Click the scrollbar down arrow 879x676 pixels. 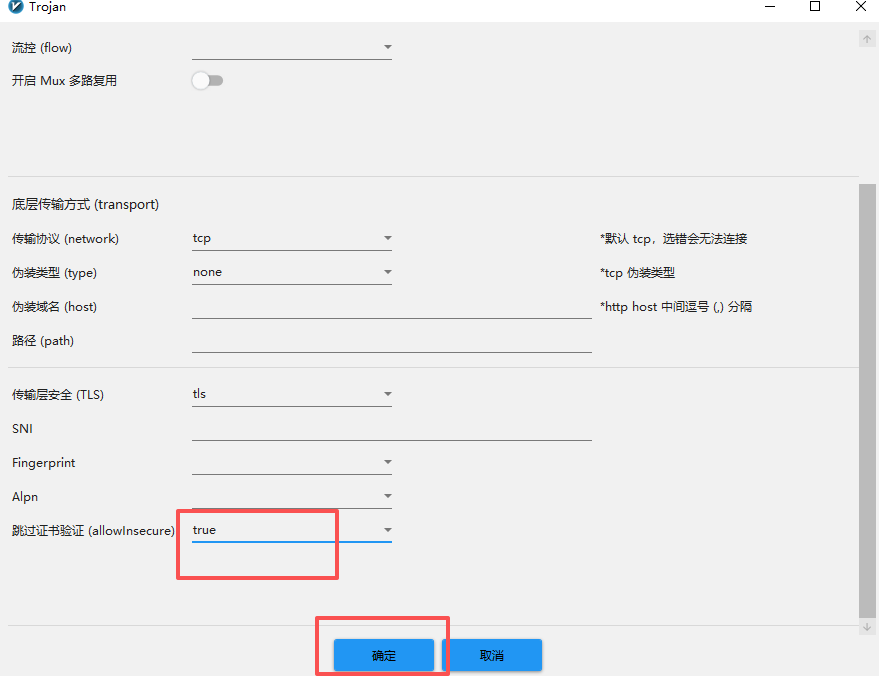(x=867, y=627)
